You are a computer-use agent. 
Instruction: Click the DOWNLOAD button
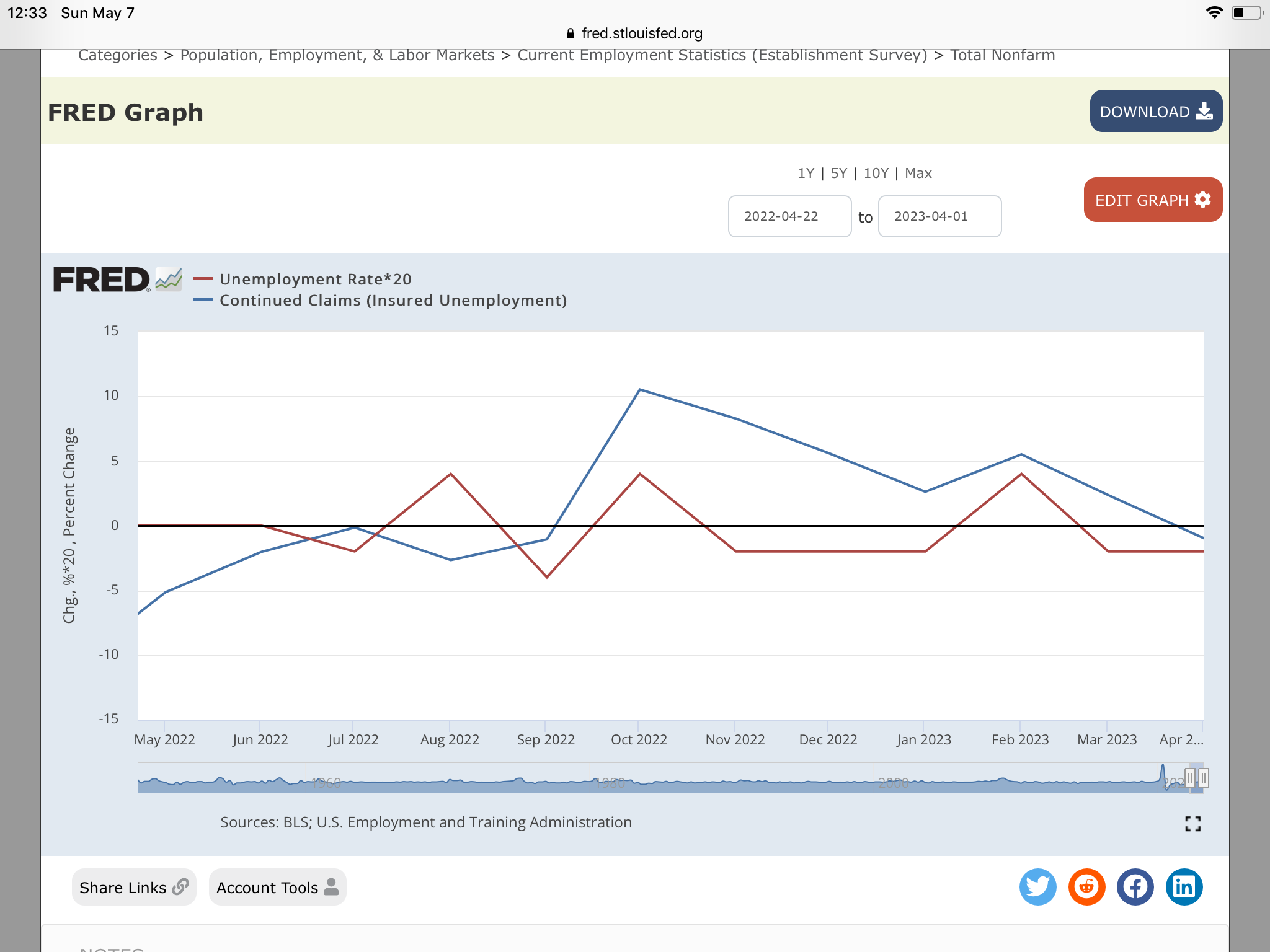pyautogui.click(x=1156, y=112)
